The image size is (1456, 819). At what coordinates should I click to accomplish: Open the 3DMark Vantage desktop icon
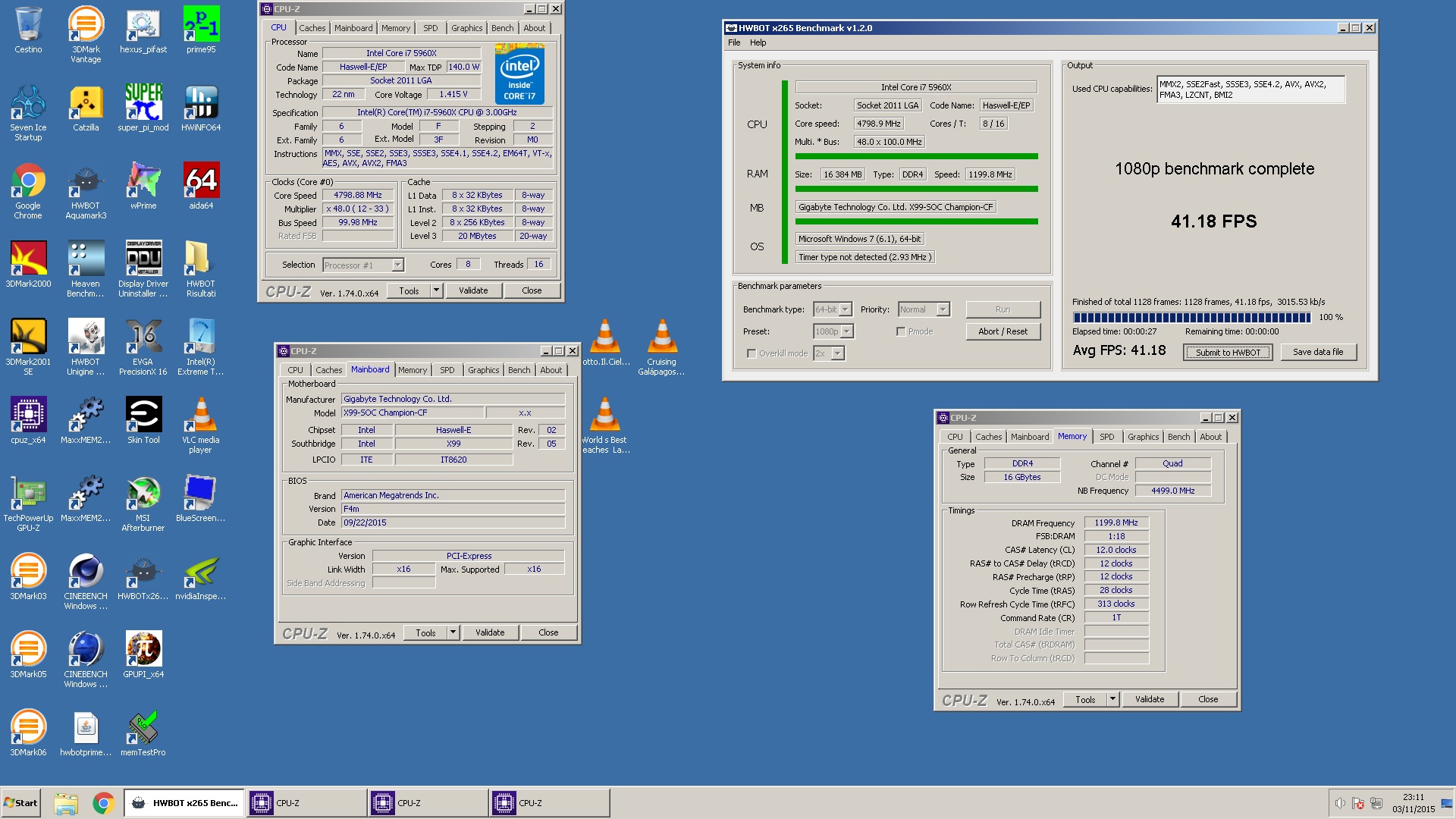pos(86,33)
